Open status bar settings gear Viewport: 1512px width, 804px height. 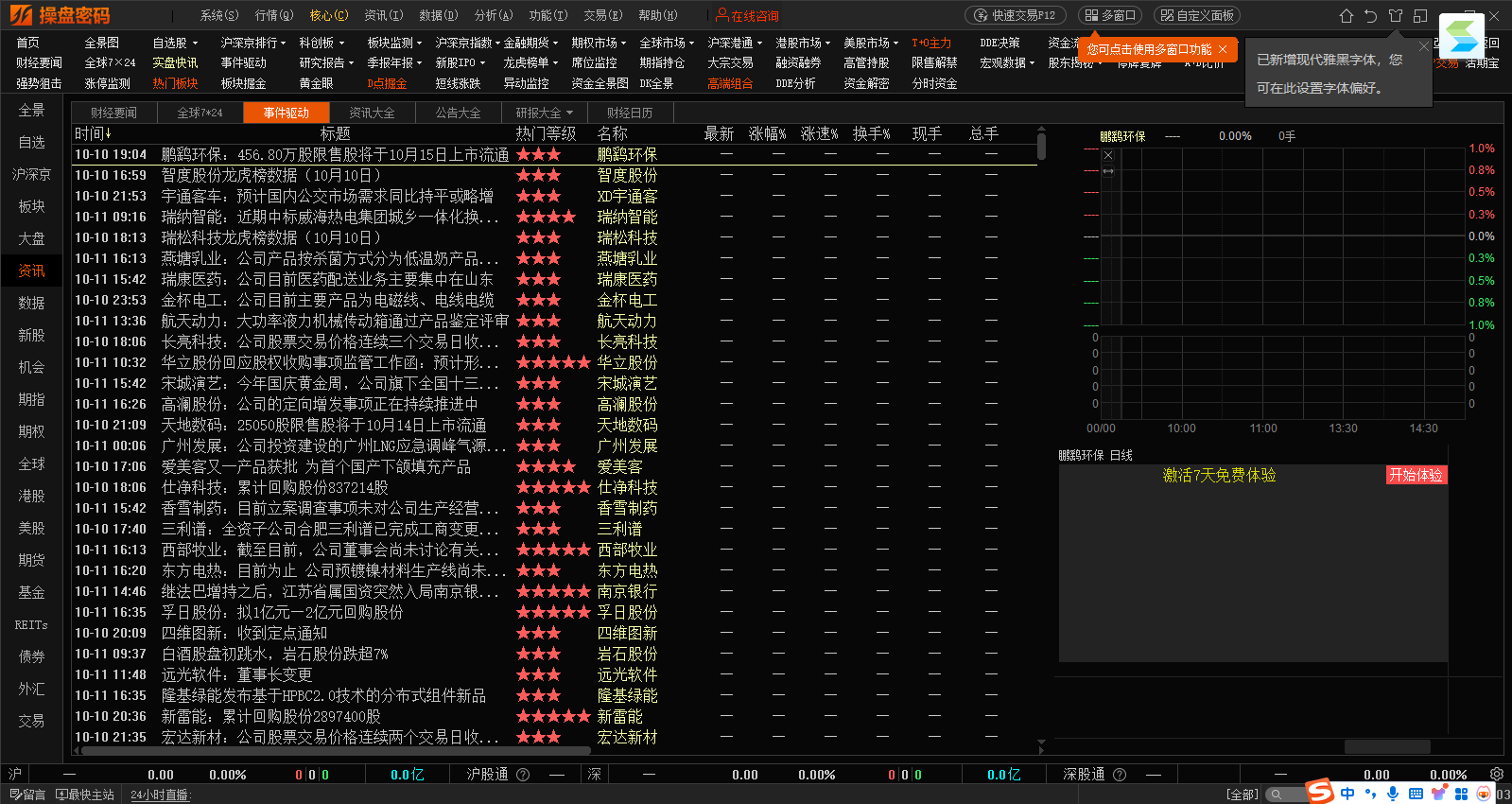(x=1497, y=774)
